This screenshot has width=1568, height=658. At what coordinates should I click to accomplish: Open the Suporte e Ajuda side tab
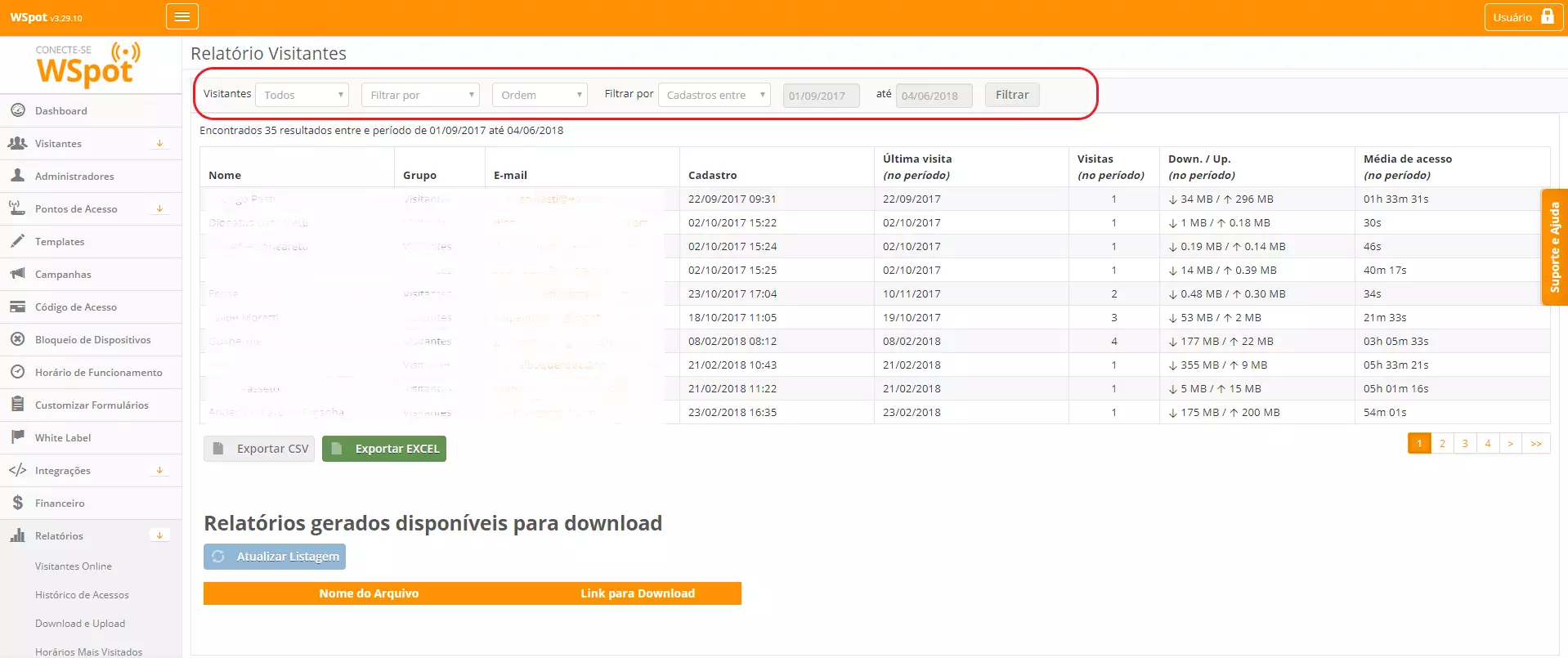1554,247
